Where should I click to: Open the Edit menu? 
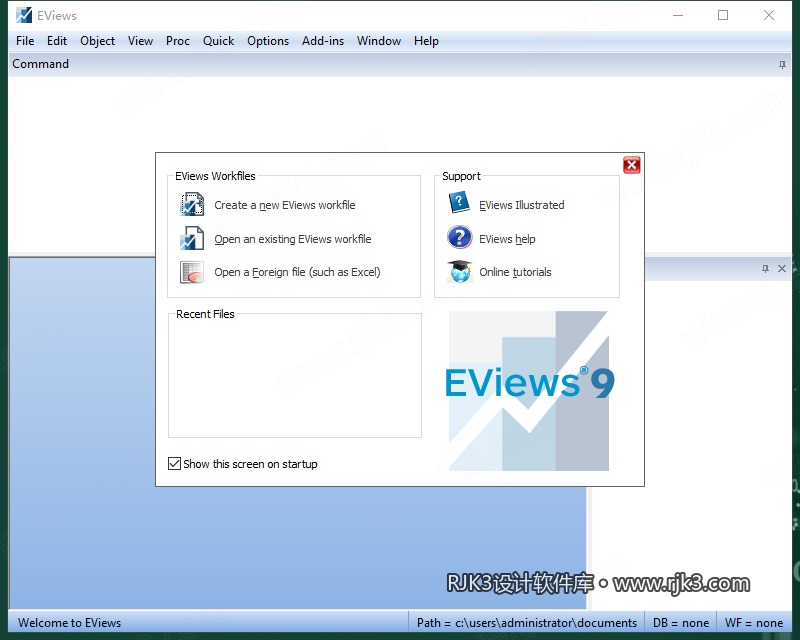[57, 41]
